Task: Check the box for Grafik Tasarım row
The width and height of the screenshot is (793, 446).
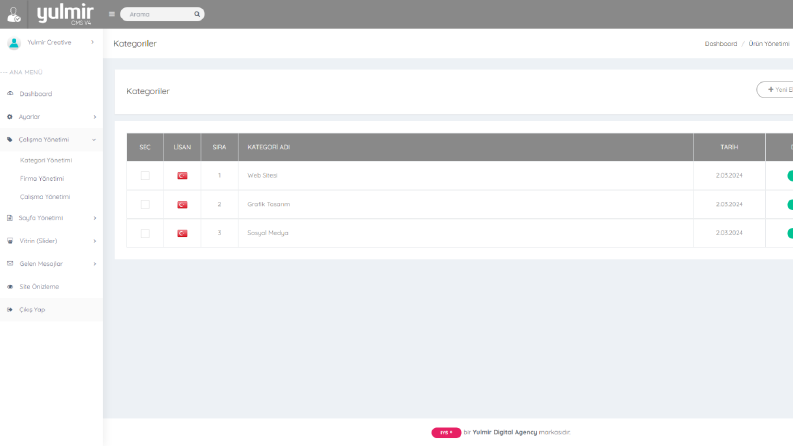Action: click(145, 204)
